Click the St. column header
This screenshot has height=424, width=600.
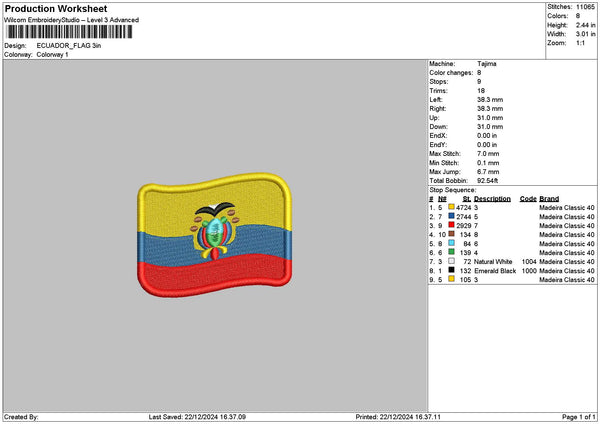pyautogui.click(x=467, y=199)
